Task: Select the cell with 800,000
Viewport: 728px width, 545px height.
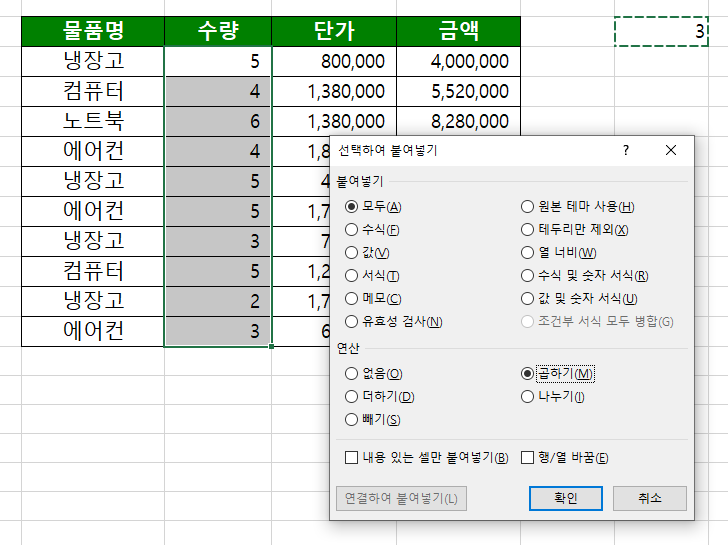Action: click(x=334, y=61)
